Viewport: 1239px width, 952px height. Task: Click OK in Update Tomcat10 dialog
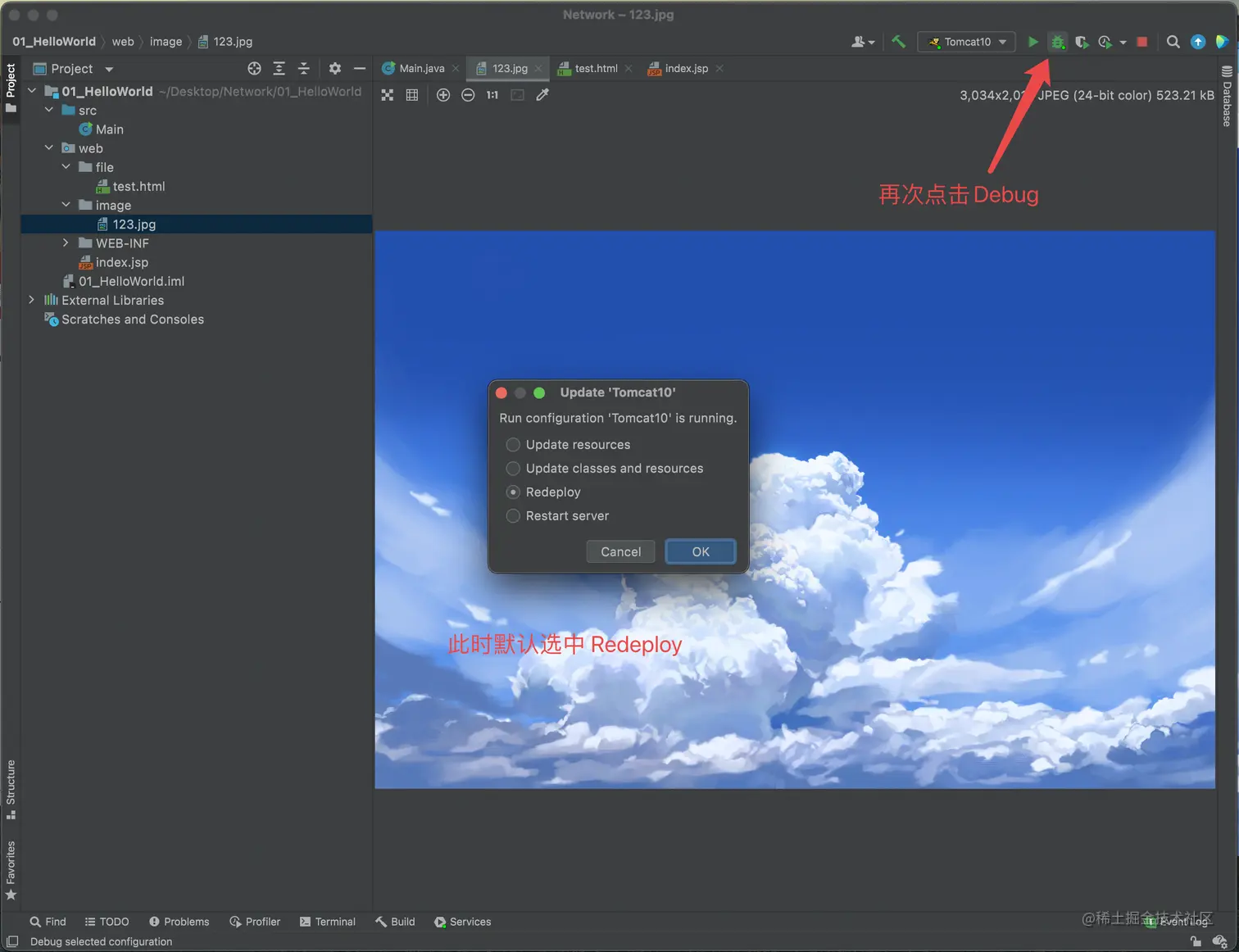[x=701, y=551]
